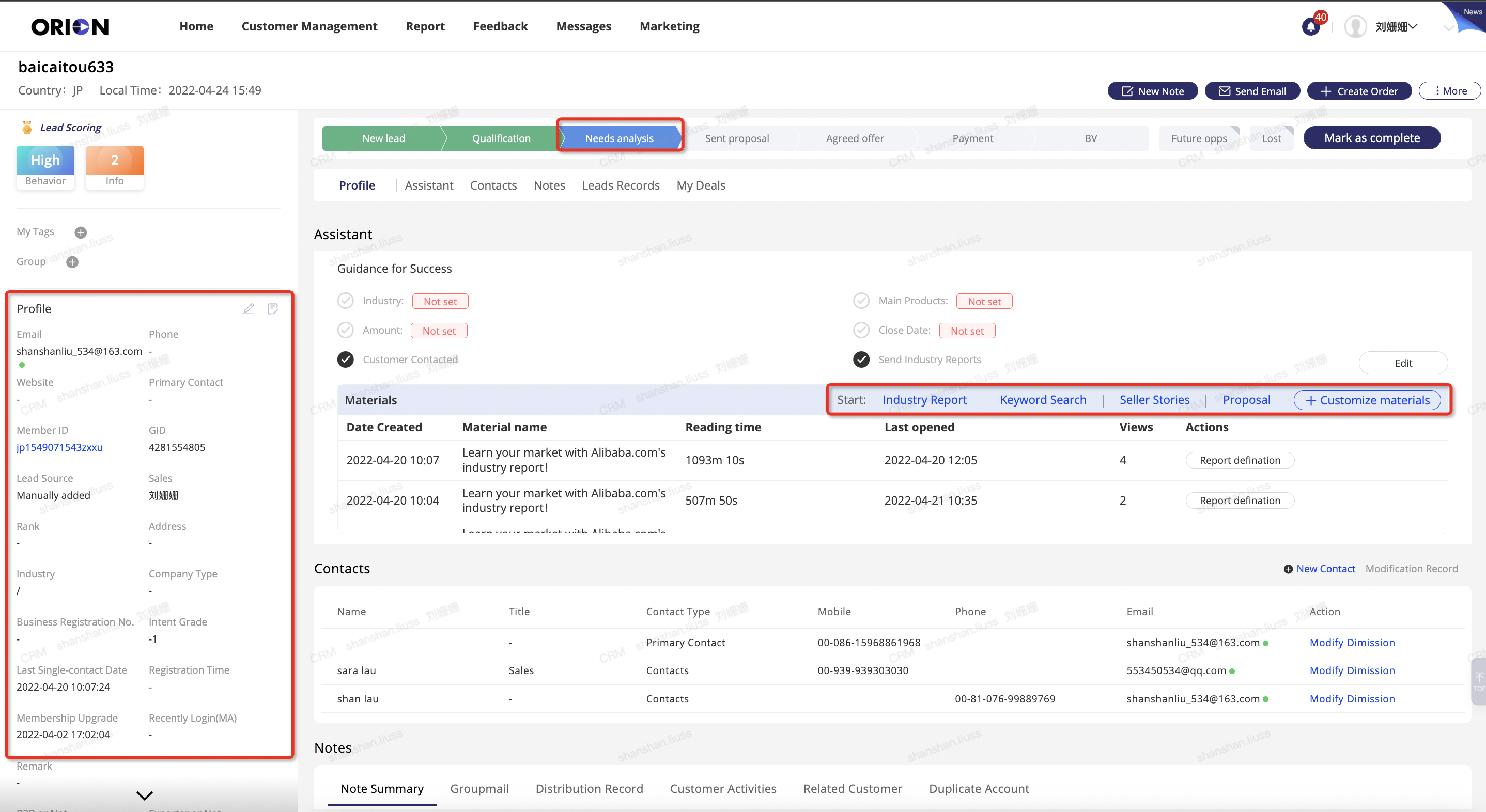Open the Messages menu

click(584, 26)
